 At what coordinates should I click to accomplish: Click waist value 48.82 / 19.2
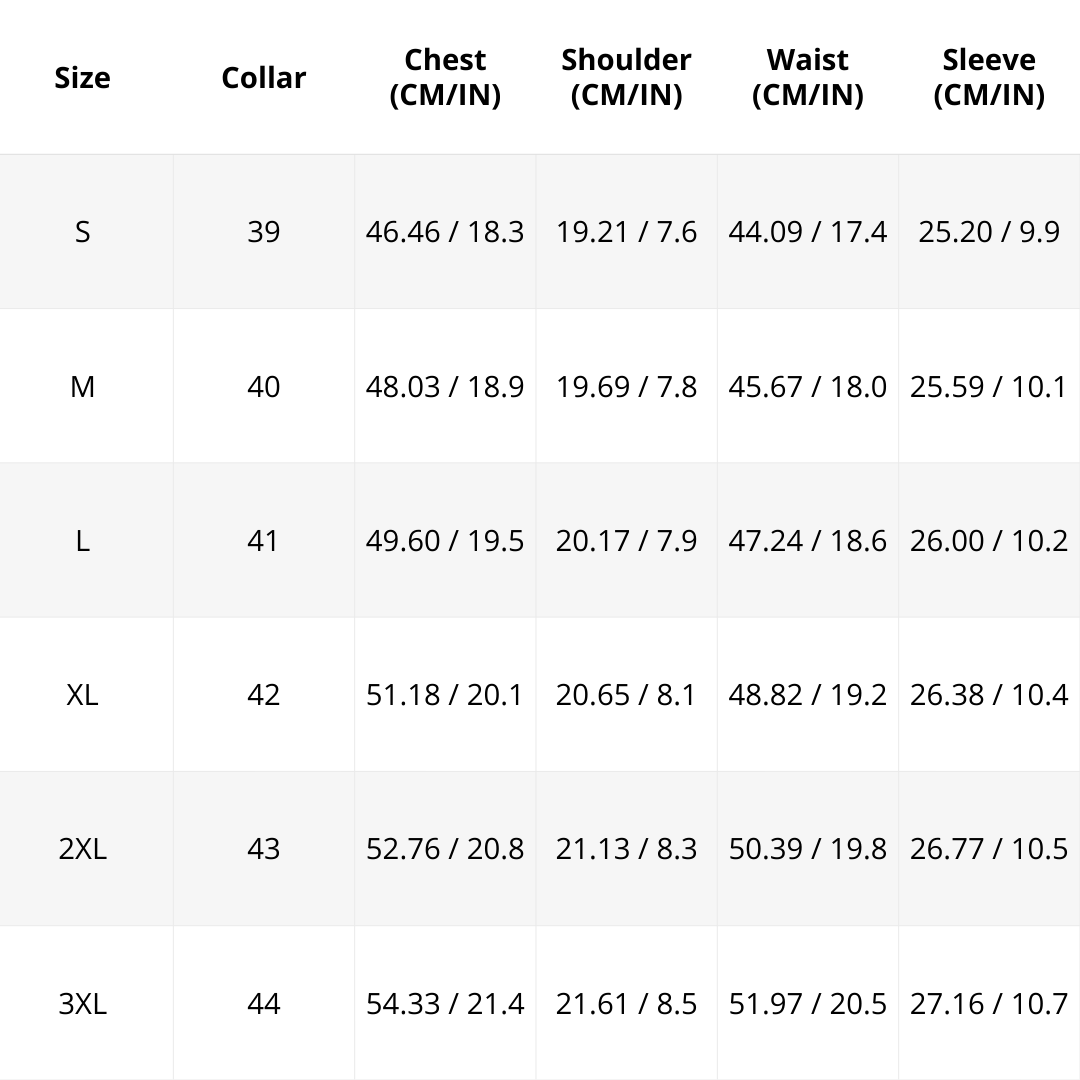[807, 695]
